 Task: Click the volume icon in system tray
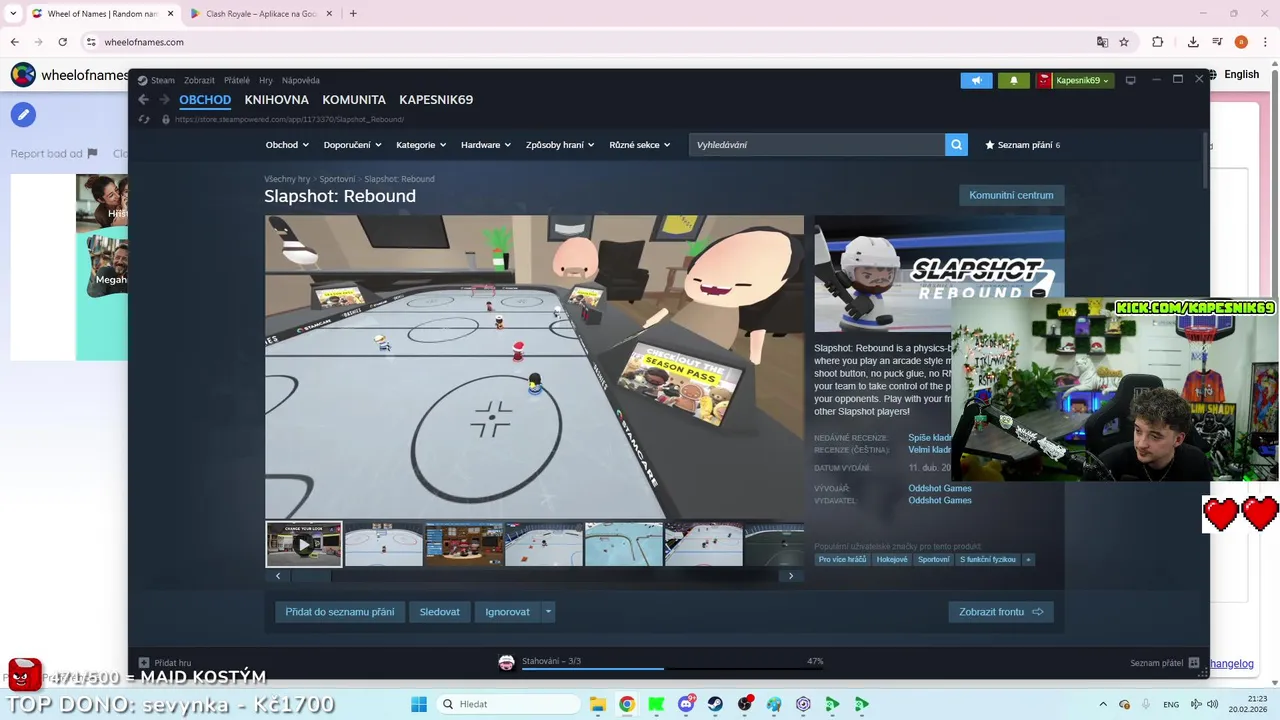1212,704
